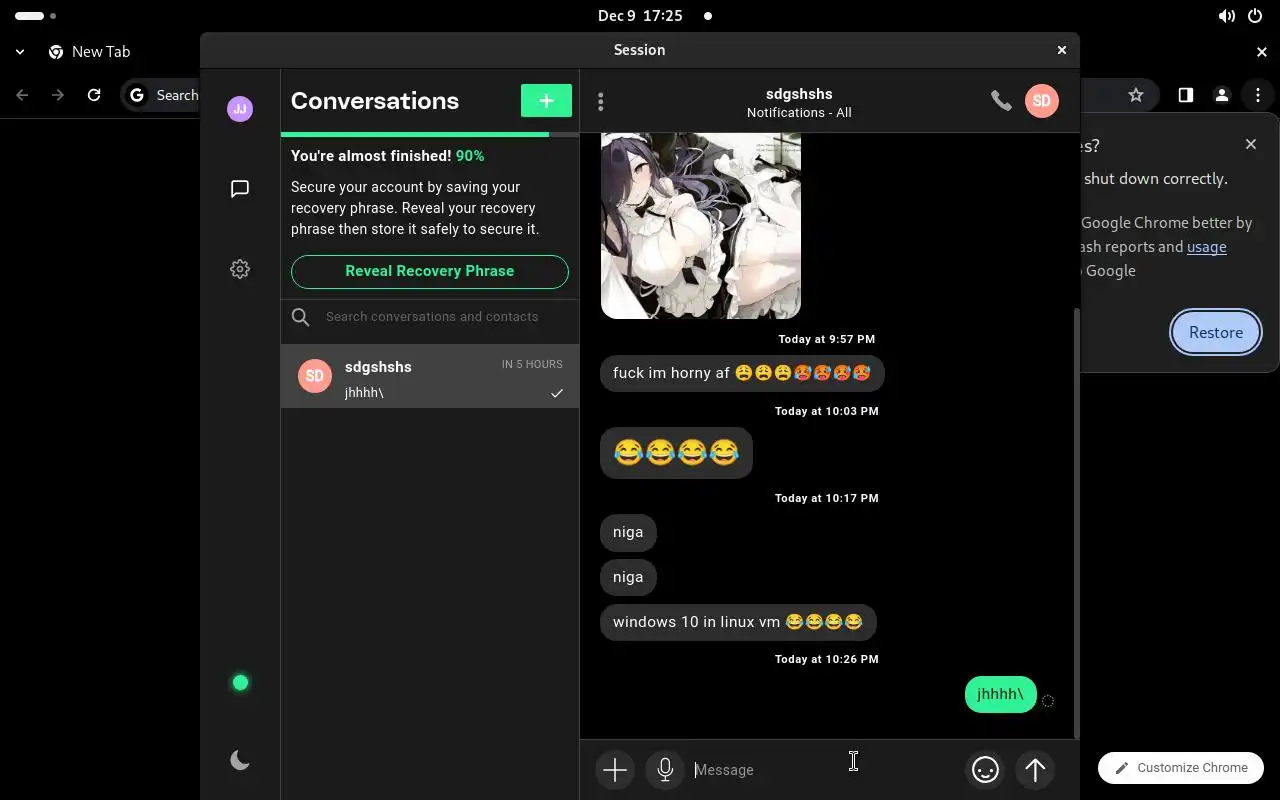This screenshot has width=1280, height=800.
Task: Click the search magnifier icon
Action: (300, 317)
